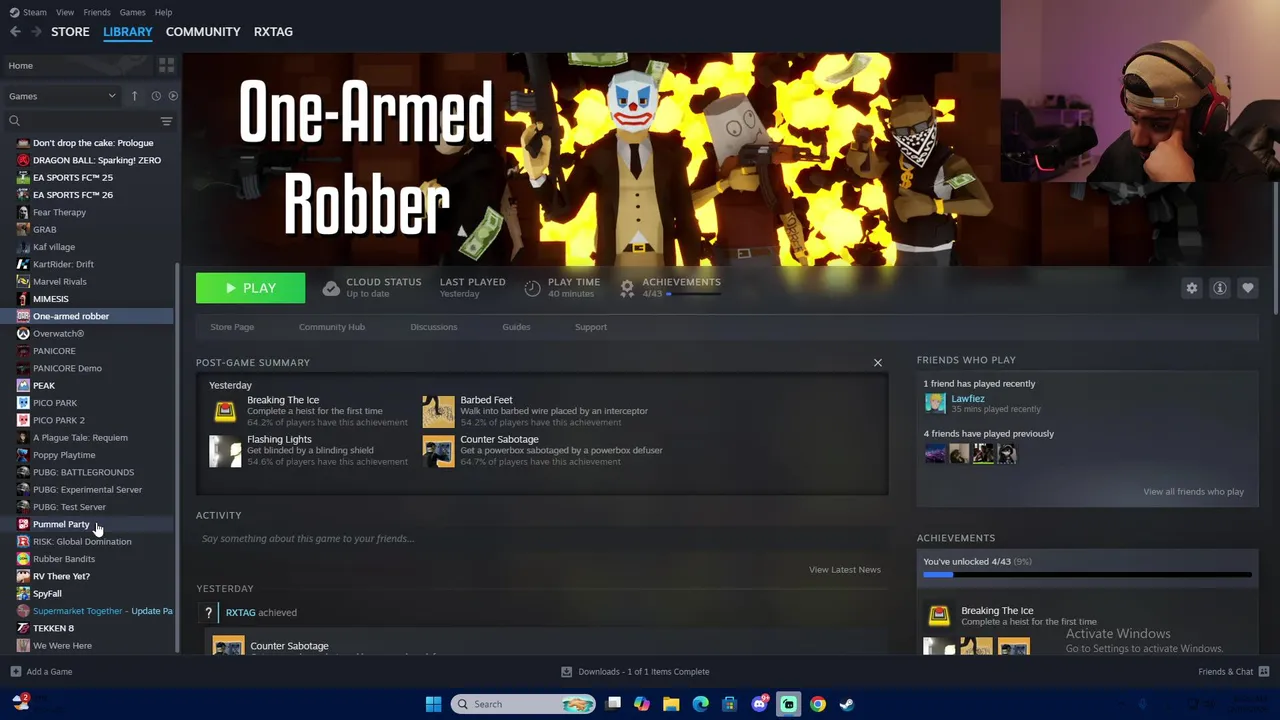Add game to favorites heart icon
Viewport: 1280px width, 720px height.
[1247, 288]
